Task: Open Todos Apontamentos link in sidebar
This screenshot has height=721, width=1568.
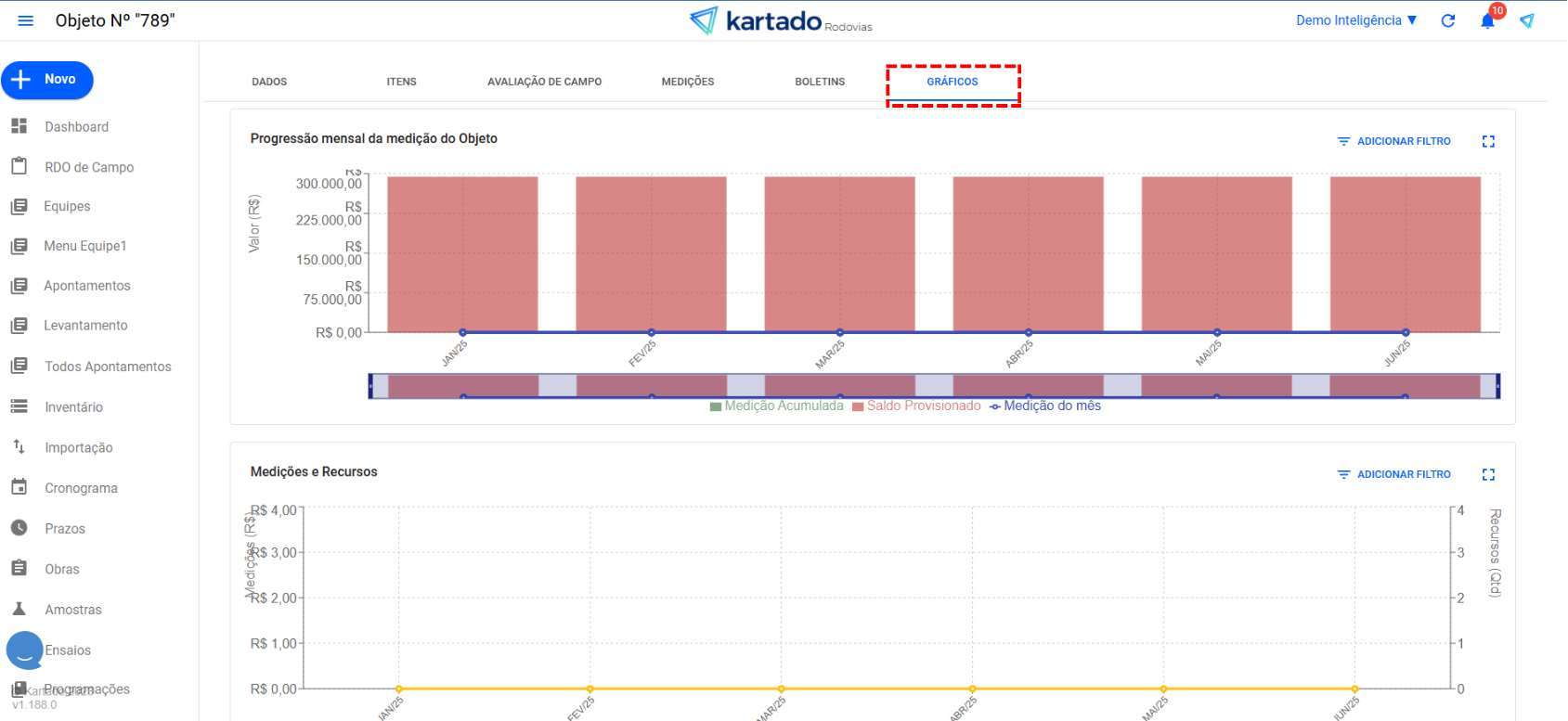Action: pos(108,367)
